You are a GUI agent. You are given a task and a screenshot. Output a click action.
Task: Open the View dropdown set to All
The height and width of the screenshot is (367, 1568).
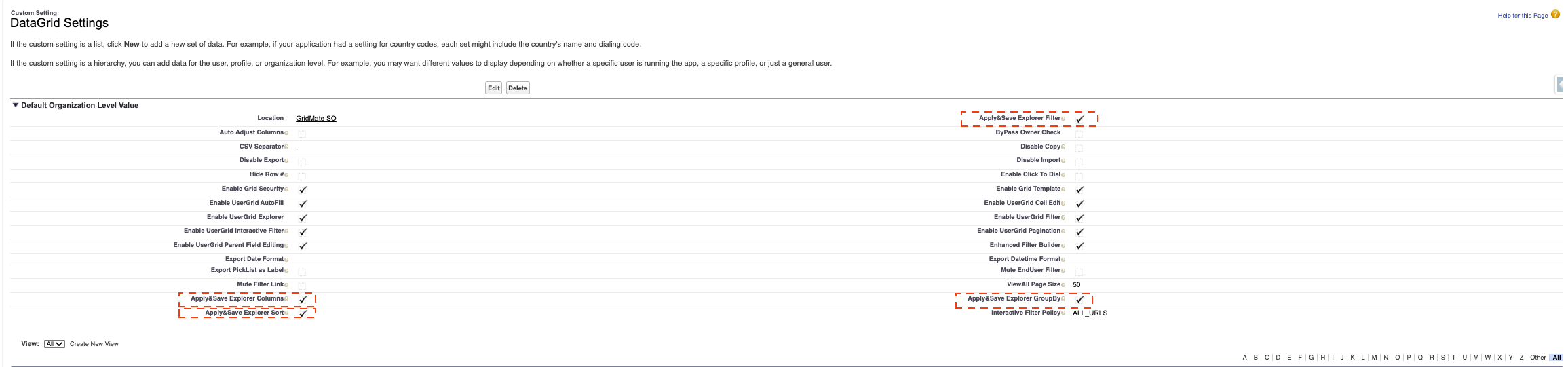tap(54, 344)
